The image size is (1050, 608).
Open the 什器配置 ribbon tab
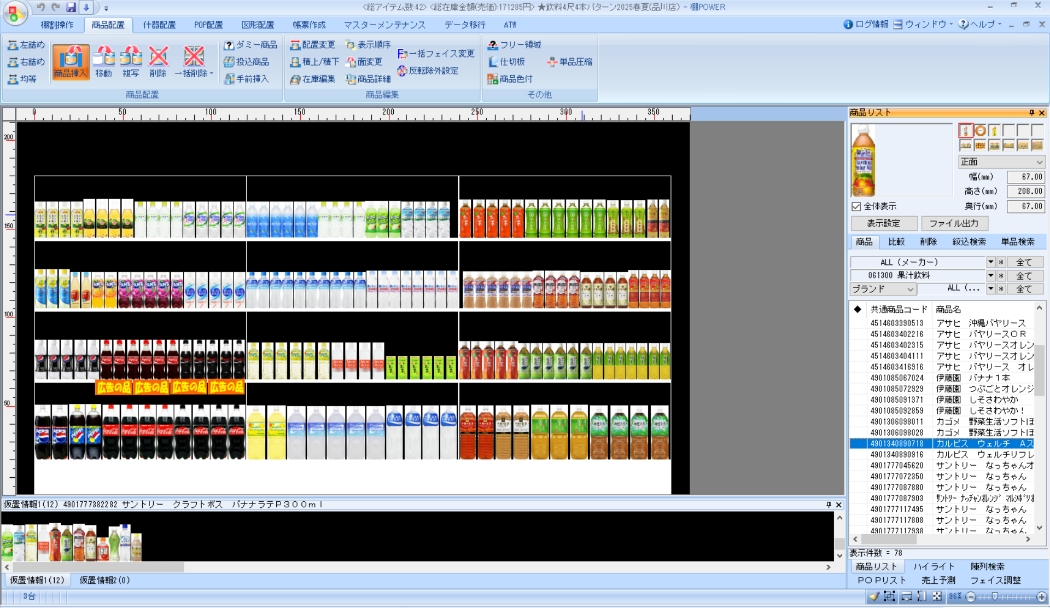click(159, 24)
